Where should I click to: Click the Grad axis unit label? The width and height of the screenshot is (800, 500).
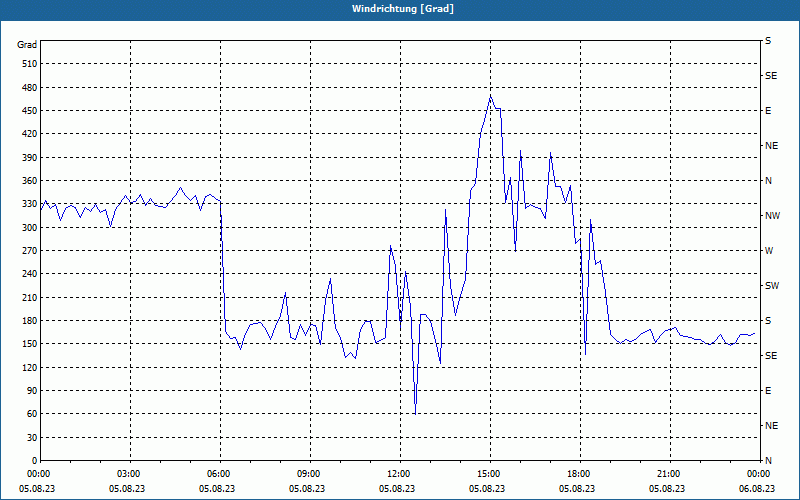point(27,45)
